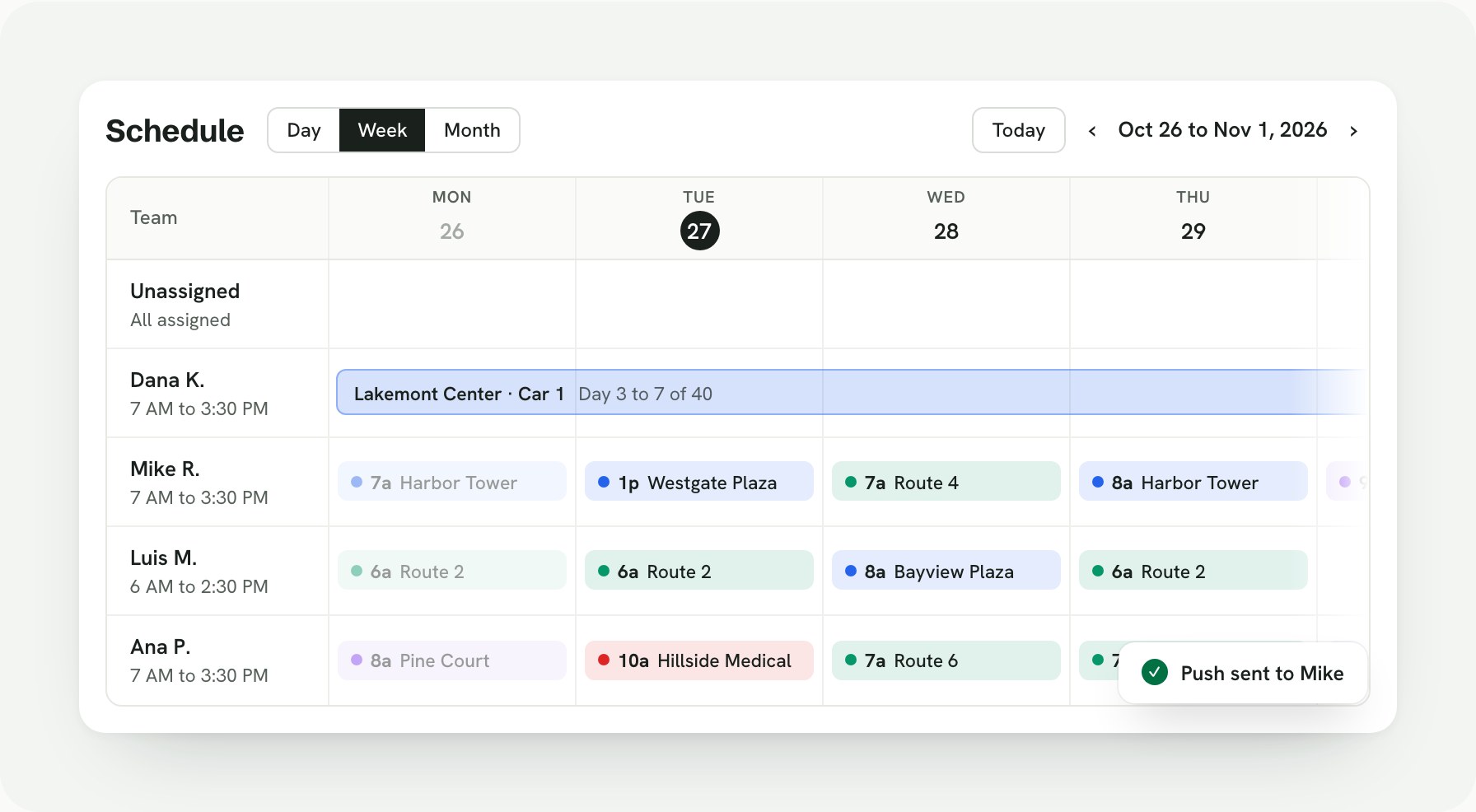Select Monday 26 column header
The image size is (1476, 812).
tap(452, 218)
